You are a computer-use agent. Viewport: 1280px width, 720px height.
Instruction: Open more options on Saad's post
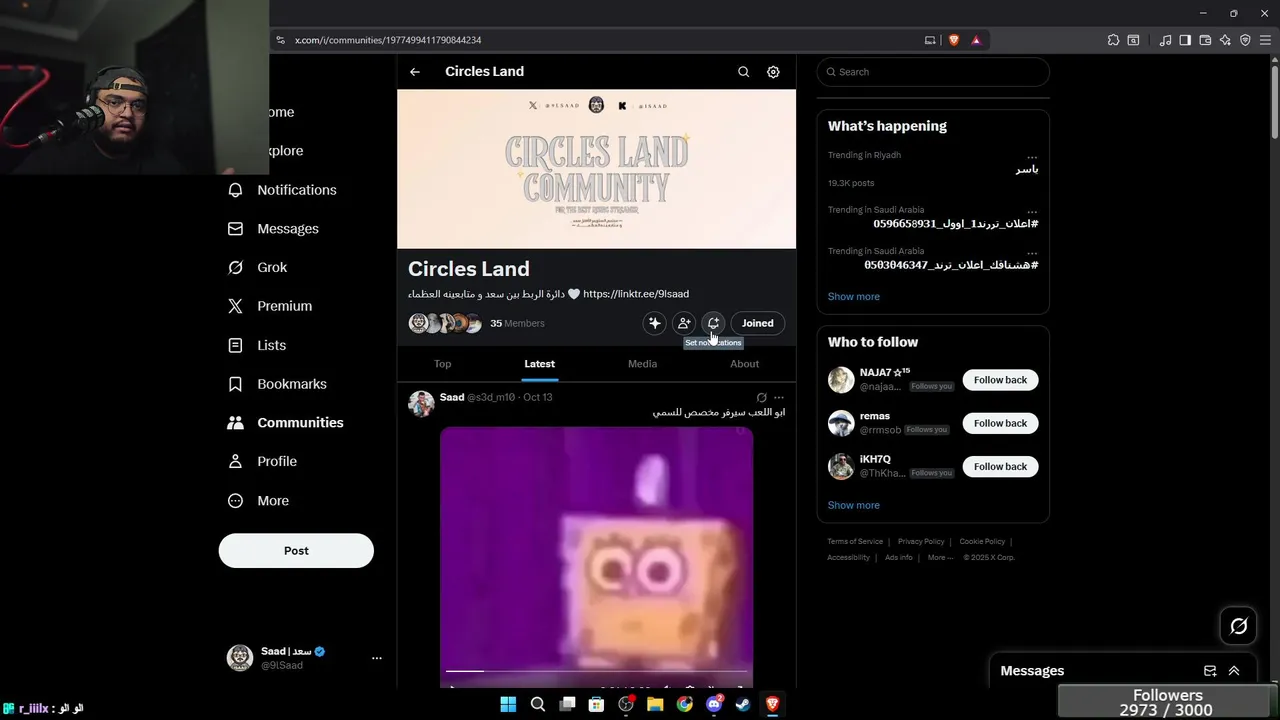pos(779,398)
